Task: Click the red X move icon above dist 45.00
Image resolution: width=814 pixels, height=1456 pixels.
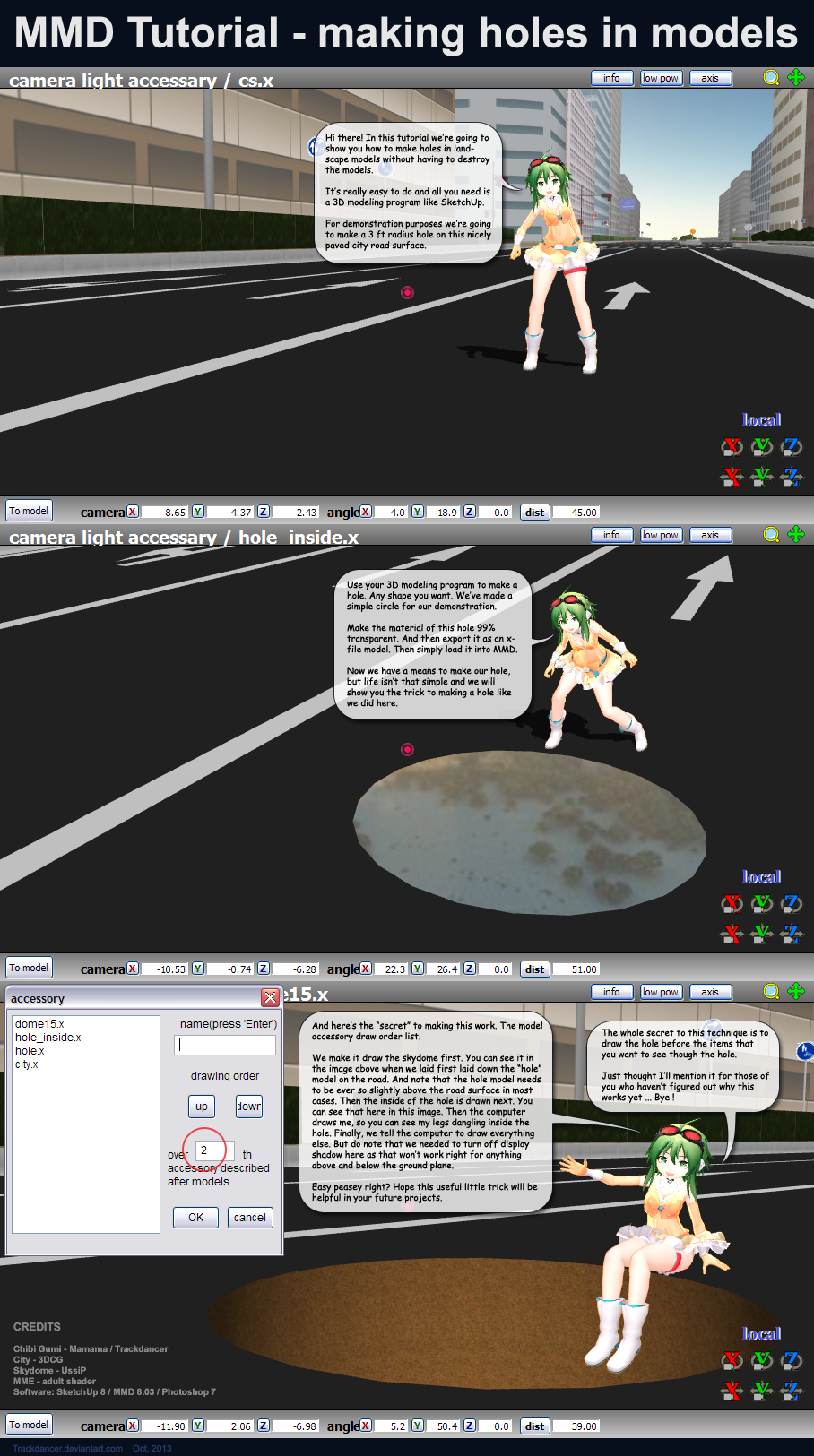Action: [732, 476]
